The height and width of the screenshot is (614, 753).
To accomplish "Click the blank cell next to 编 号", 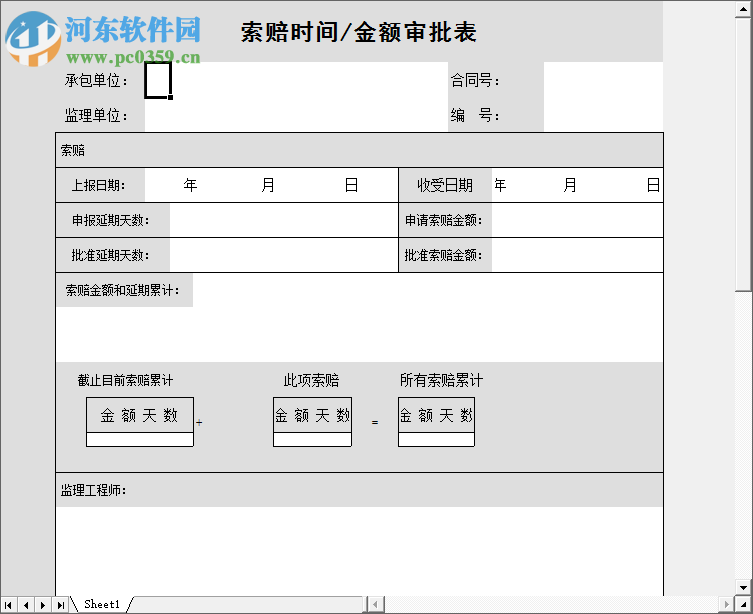I will [x=603, y=115].
